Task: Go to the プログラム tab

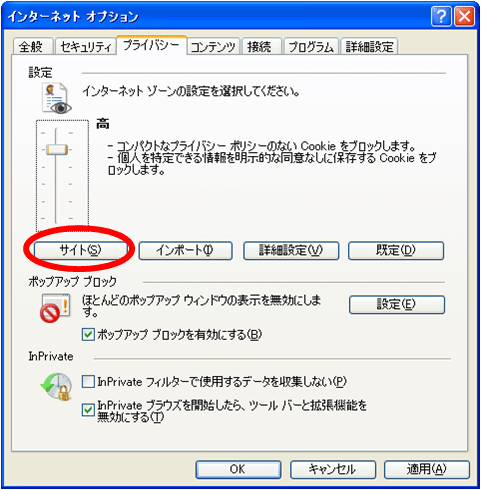Action: (x=311, y=46)
